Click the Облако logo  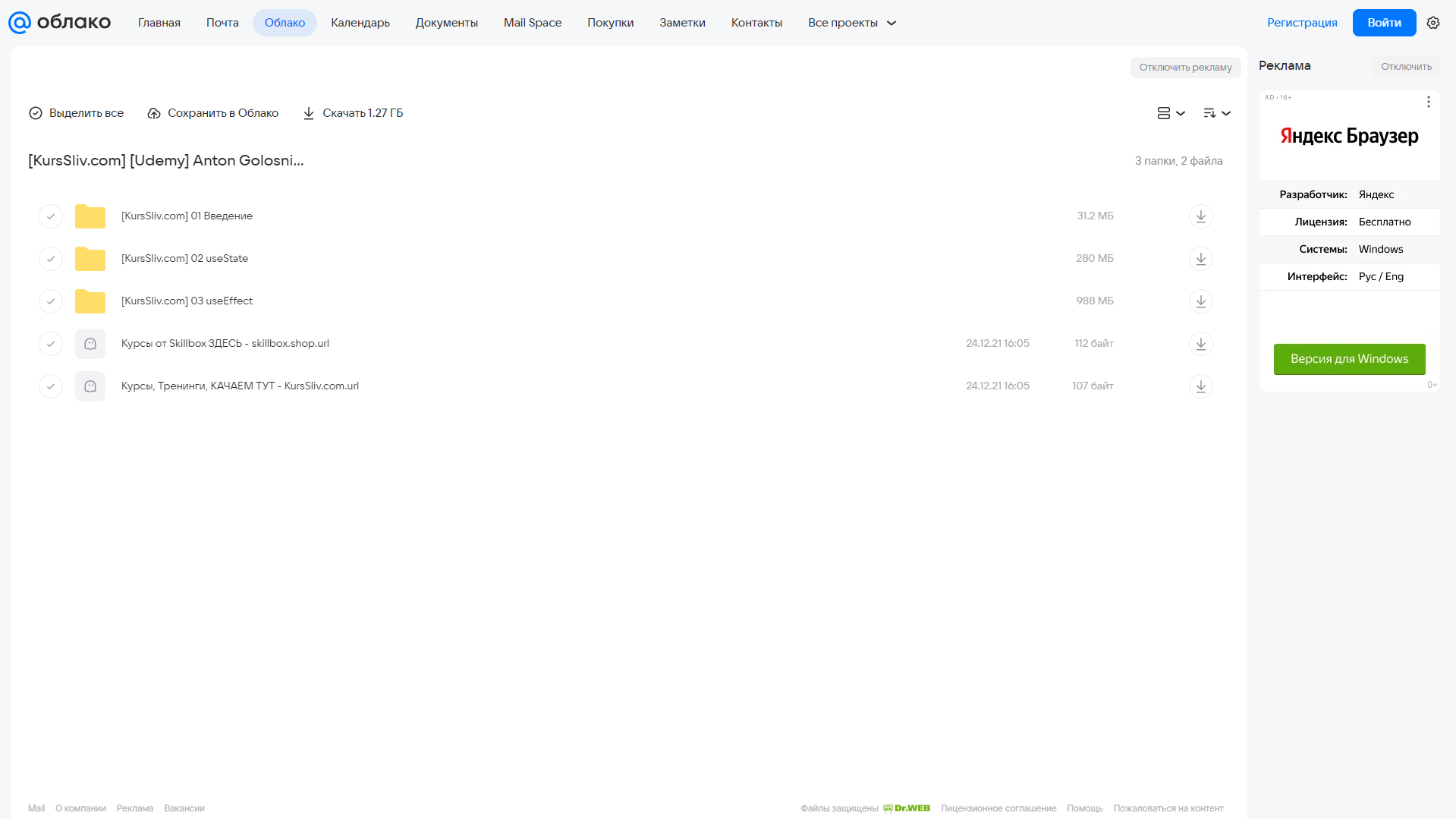pos(60,23)
